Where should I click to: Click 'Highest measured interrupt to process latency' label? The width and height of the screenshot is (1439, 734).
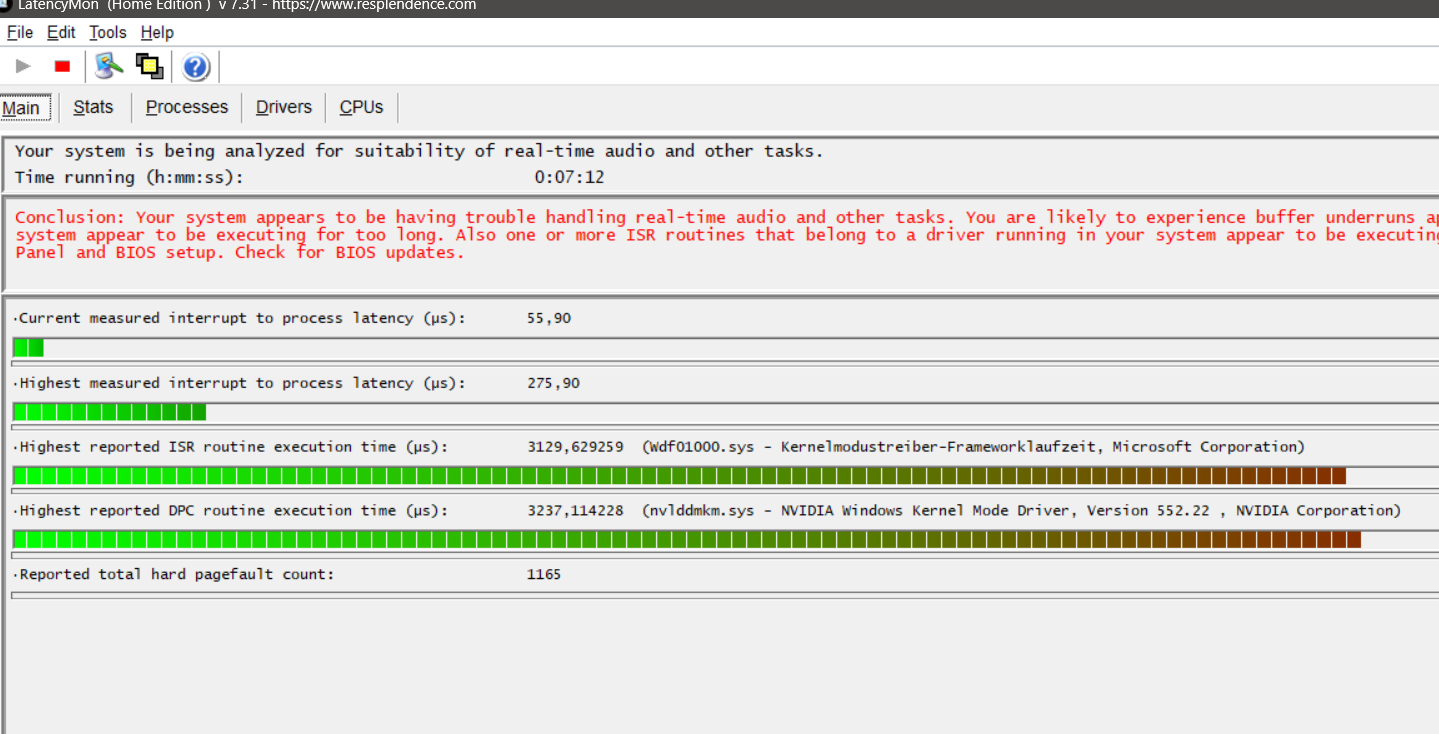(x=242, y=383)
